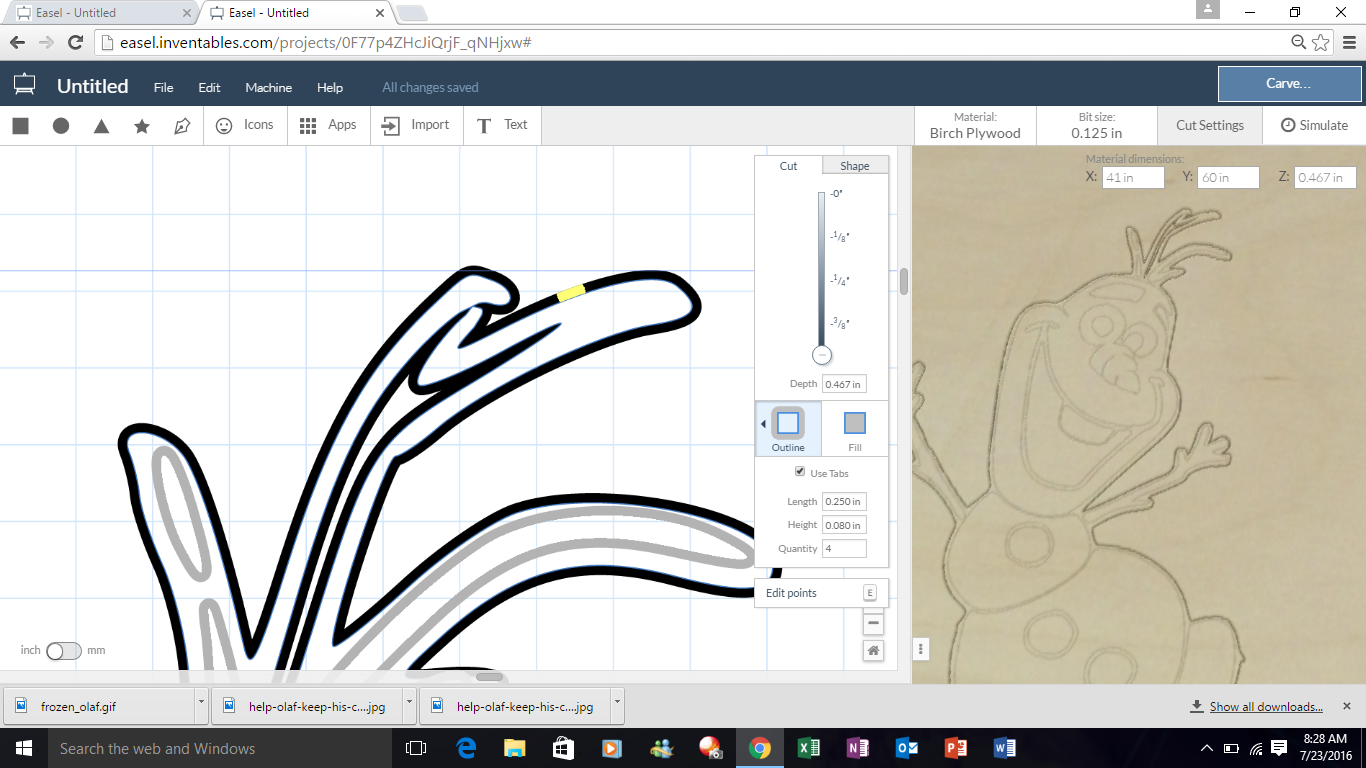Image resolution: width=1366 pixels, height=768 pixels.
Task: Open the Bit size selector
Action: pyautogui.click(x=1096, y=125)
